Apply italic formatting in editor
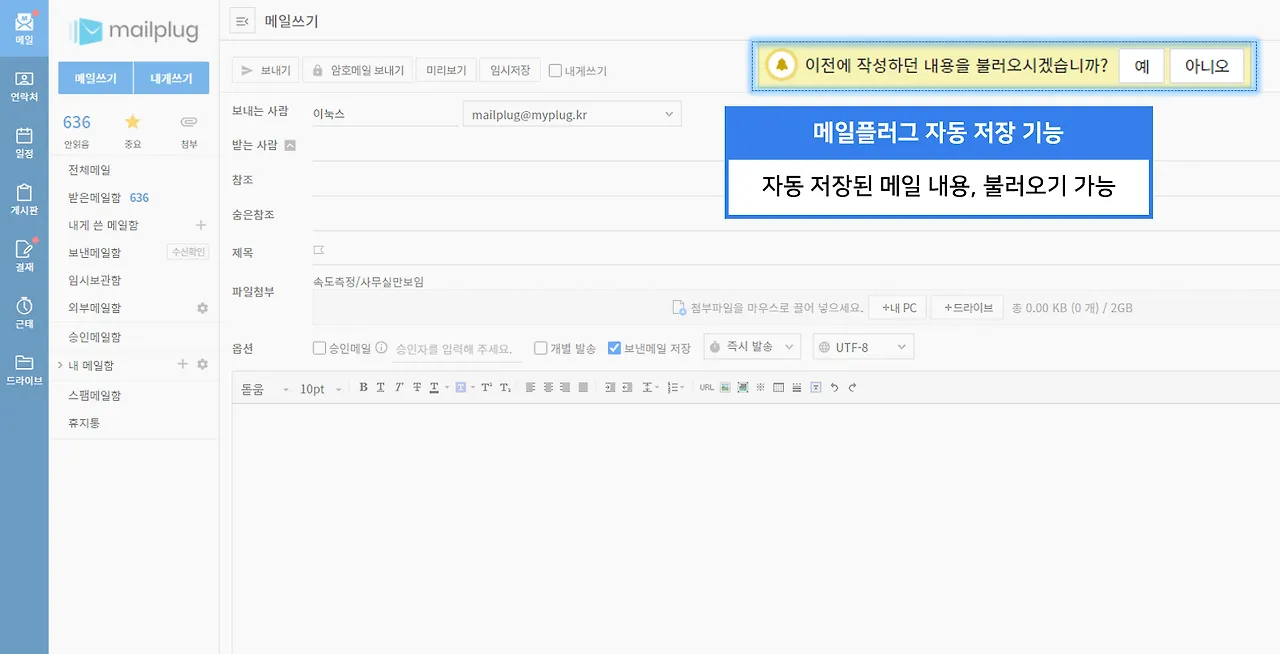Image resolution: width=1280 pixels, height=654 pixels. (398, 387)
